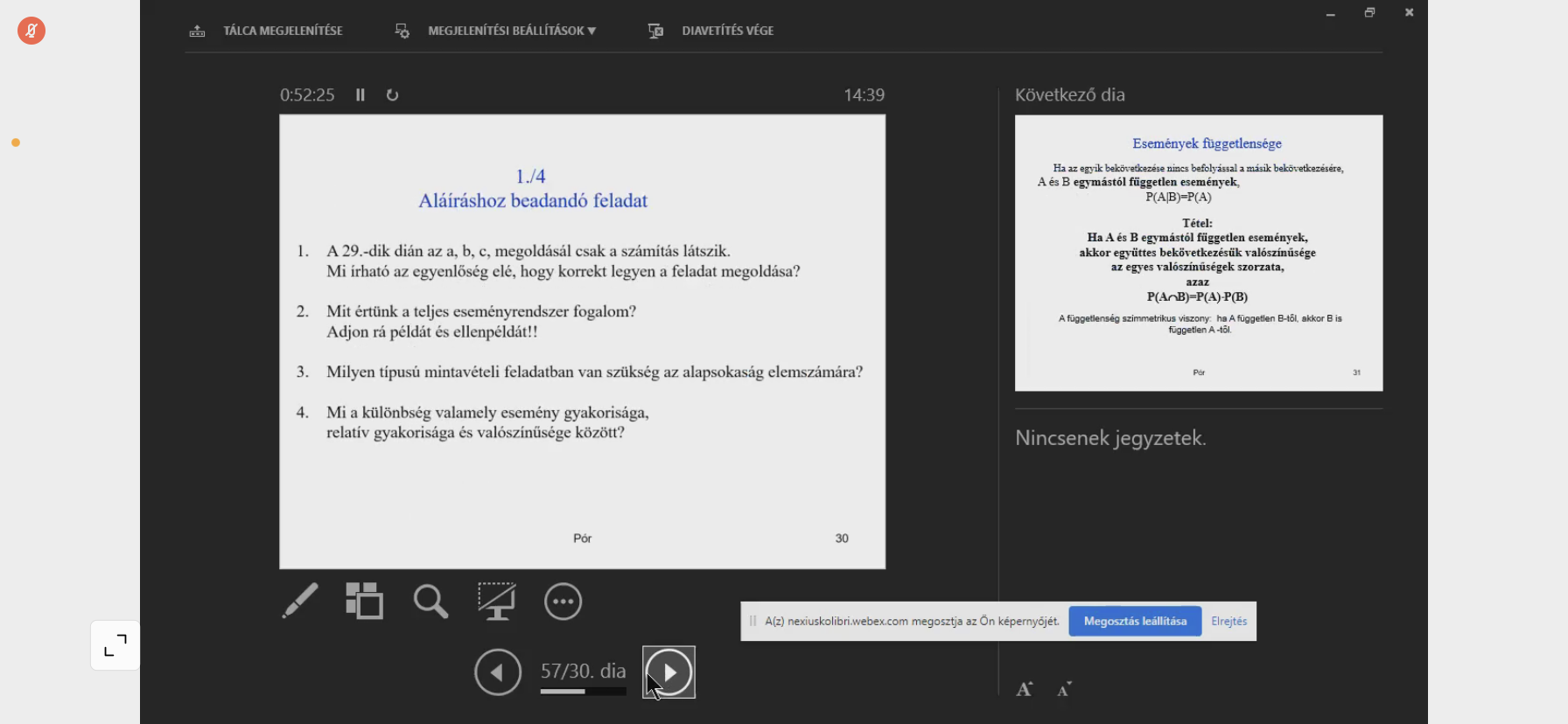Image resolution: width=1568 pixels, height=724 pixels.
Task: Toggle black or unblack slide show icon
Action: coord(496,602)
